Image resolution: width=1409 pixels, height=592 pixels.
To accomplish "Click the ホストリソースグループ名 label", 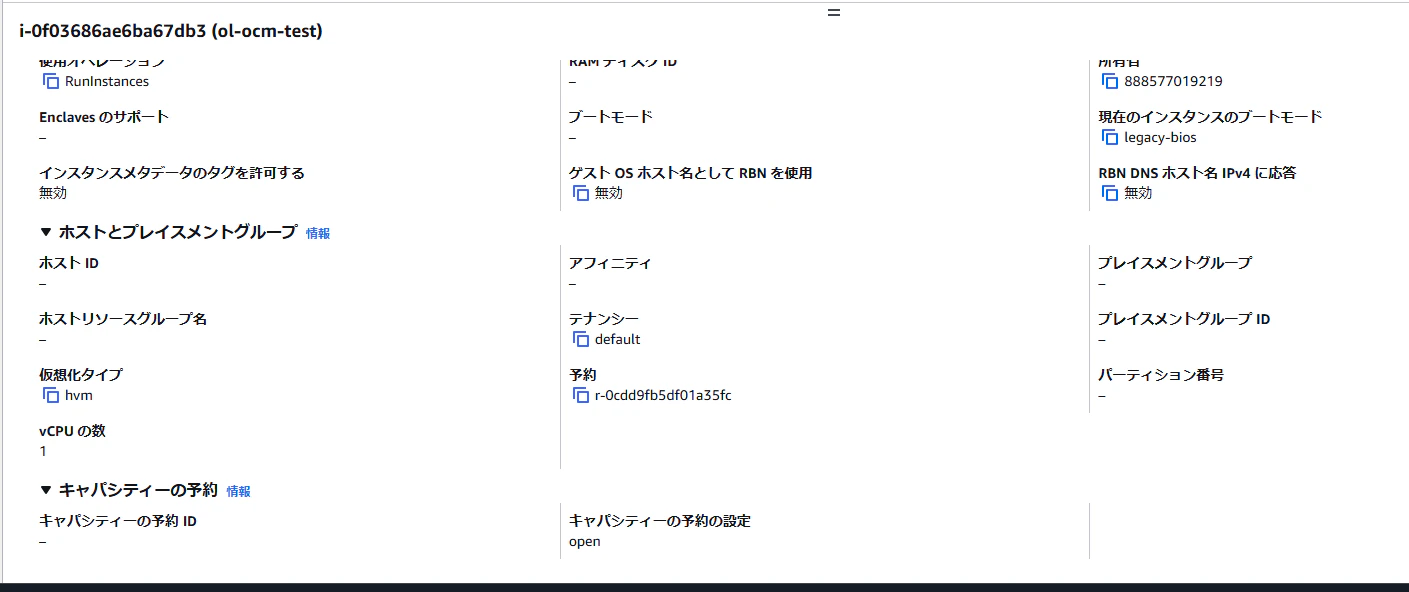I will [x=123, y=319].
